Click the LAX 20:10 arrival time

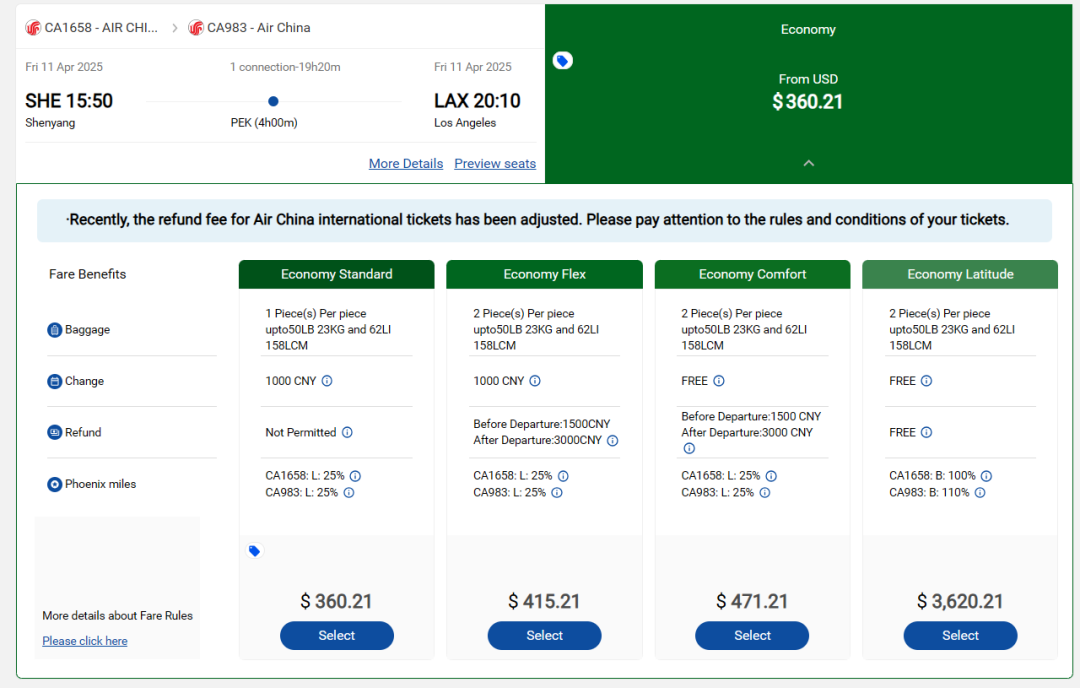tap(477, 101)
